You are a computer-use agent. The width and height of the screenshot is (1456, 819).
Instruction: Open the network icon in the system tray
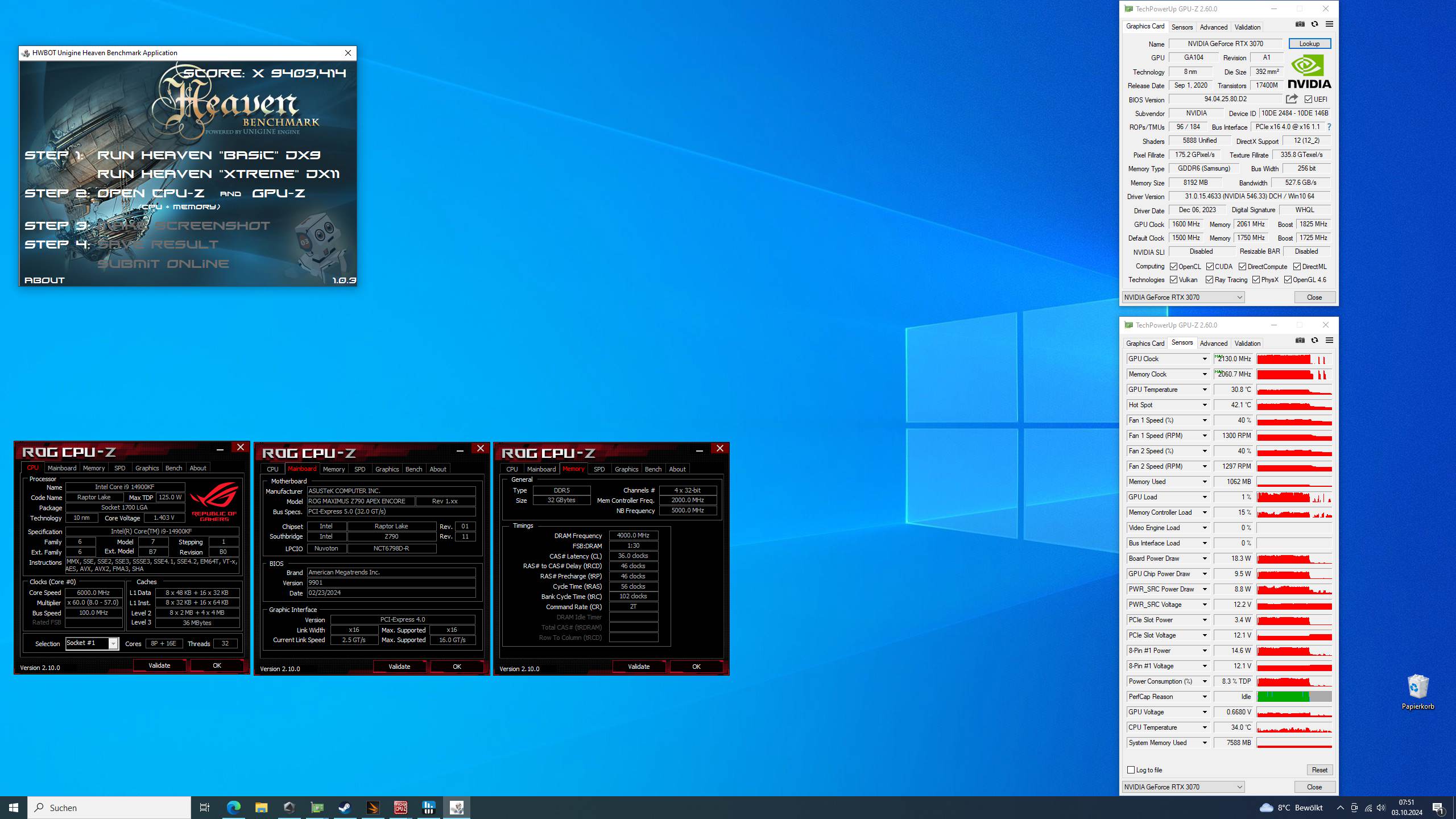(1368, 808)
